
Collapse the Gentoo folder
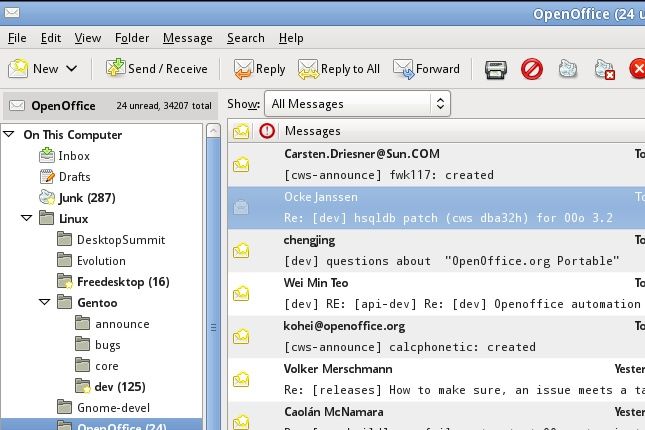[x=44, y=302]
